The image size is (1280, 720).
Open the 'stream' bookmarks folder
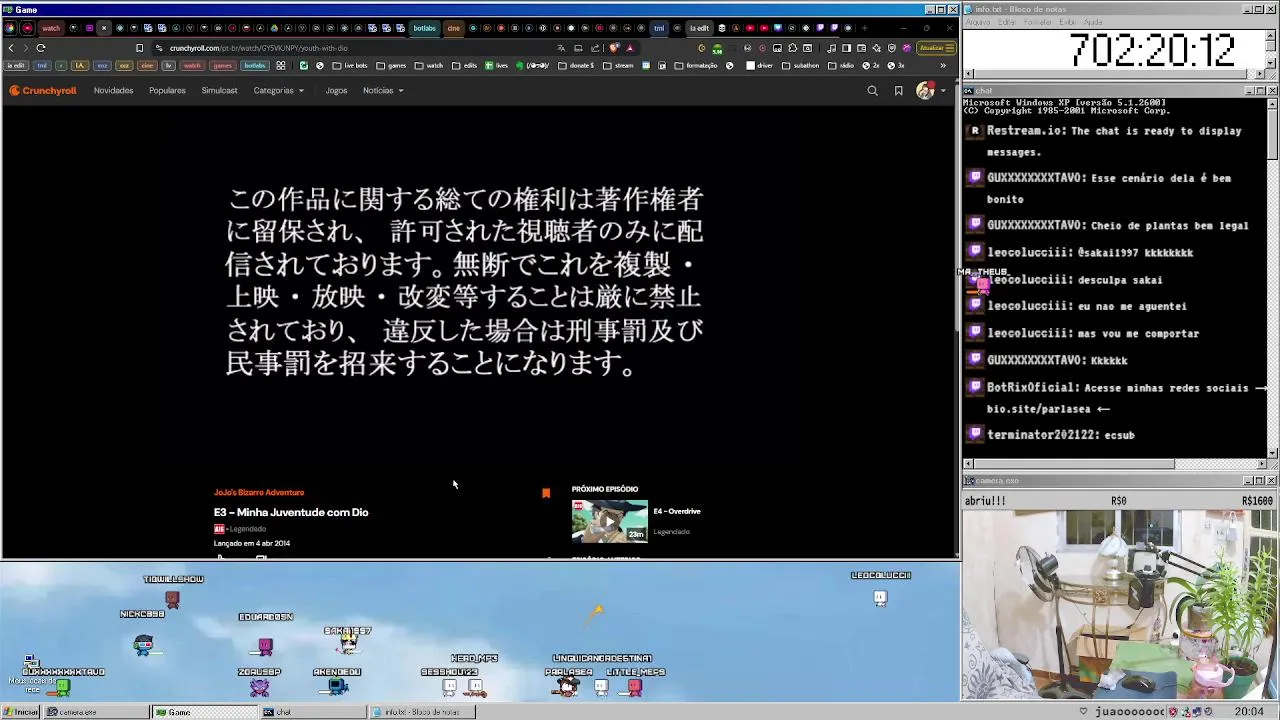618,66
